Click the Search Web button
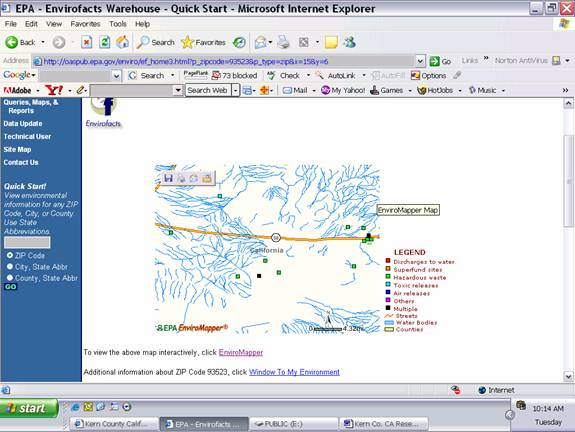The height and width of the screenshot is (432, 575). pos(208,90)
